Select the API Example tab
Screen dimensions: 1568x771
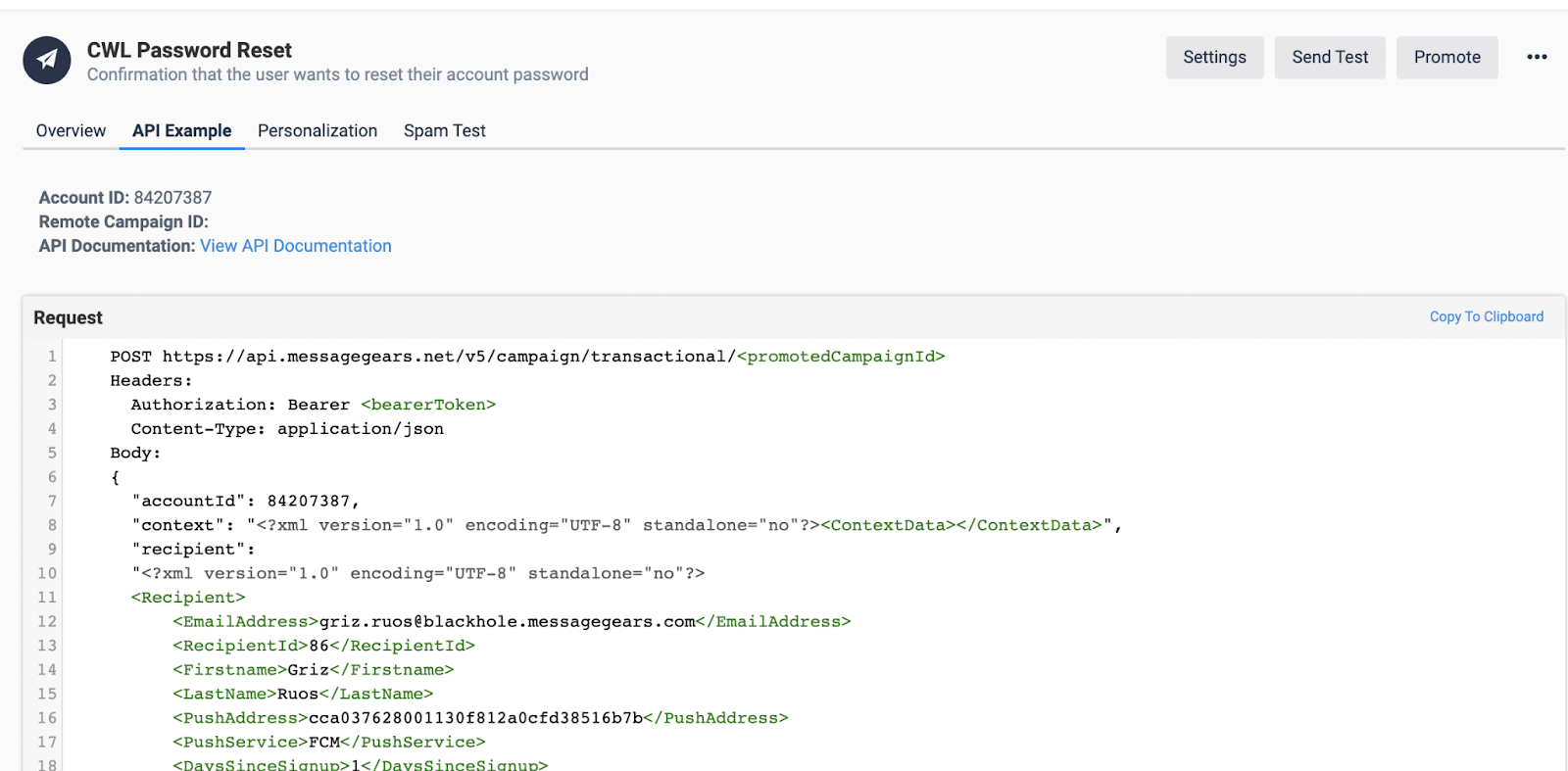coord(182,130)
